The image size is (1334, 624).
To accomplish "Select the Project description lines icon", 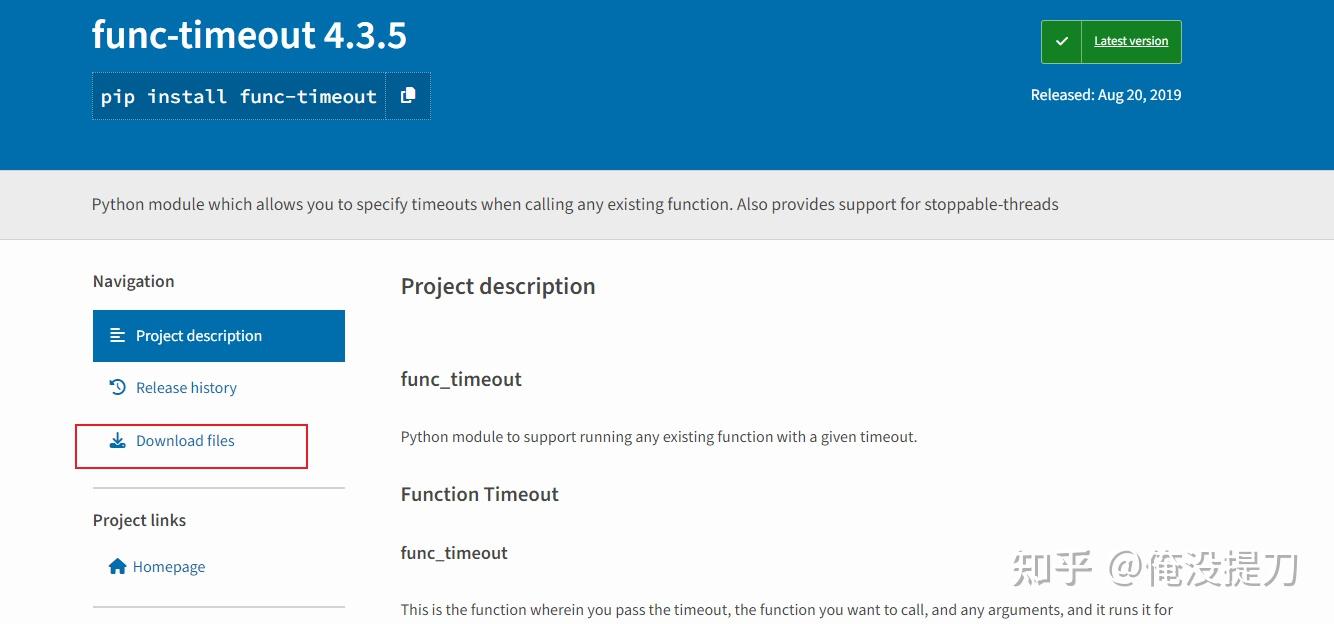I will [x=117, y=335].
